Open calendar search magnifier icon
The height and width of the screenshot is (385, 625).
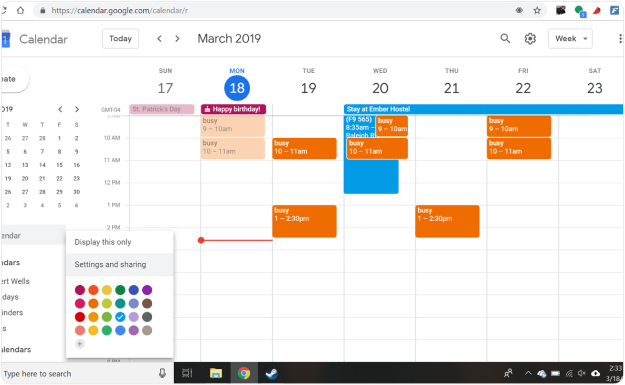pos(505,39)
